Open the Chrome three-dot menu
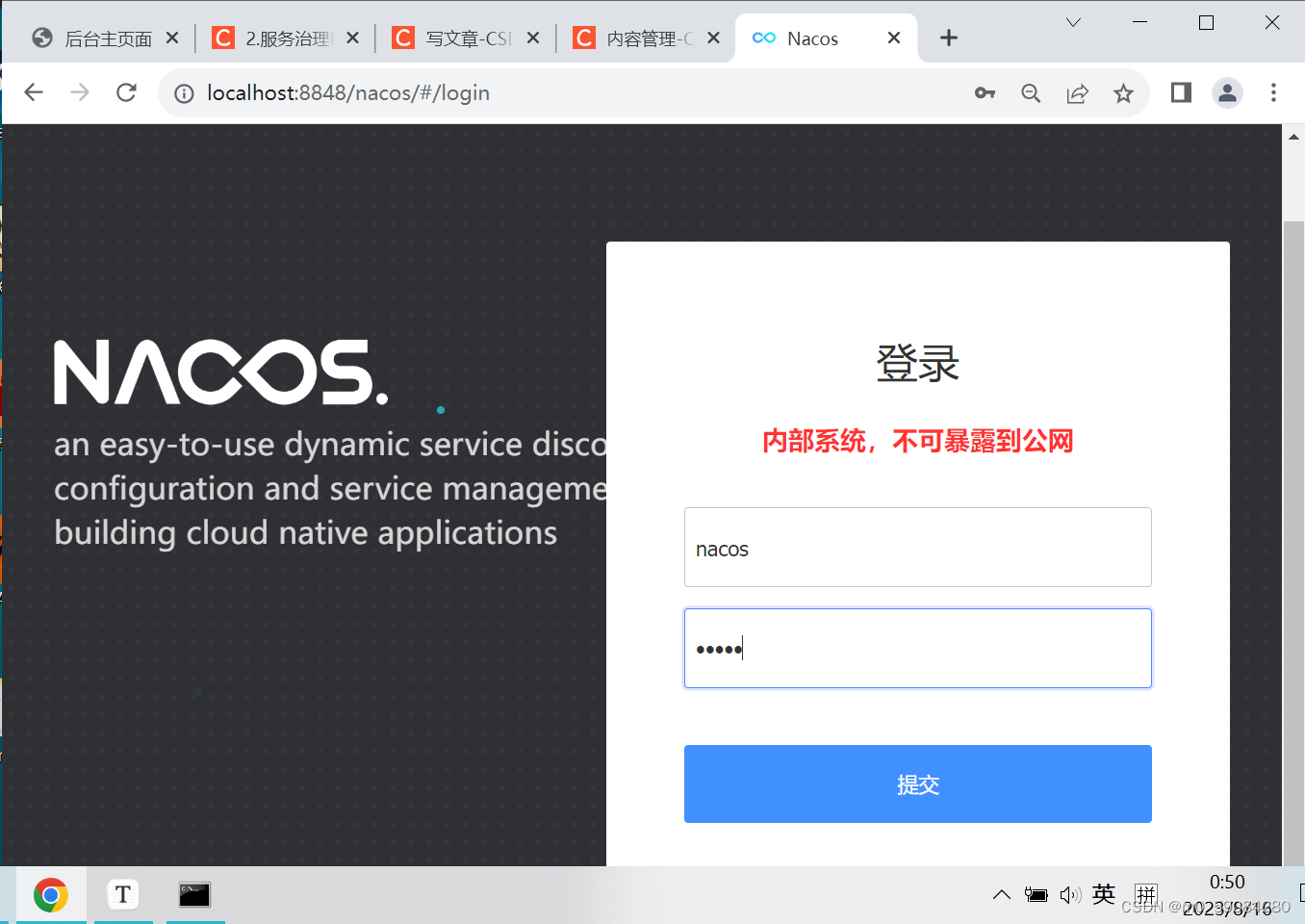This screenshot has height=924, width=1305. pos(1273,92)
